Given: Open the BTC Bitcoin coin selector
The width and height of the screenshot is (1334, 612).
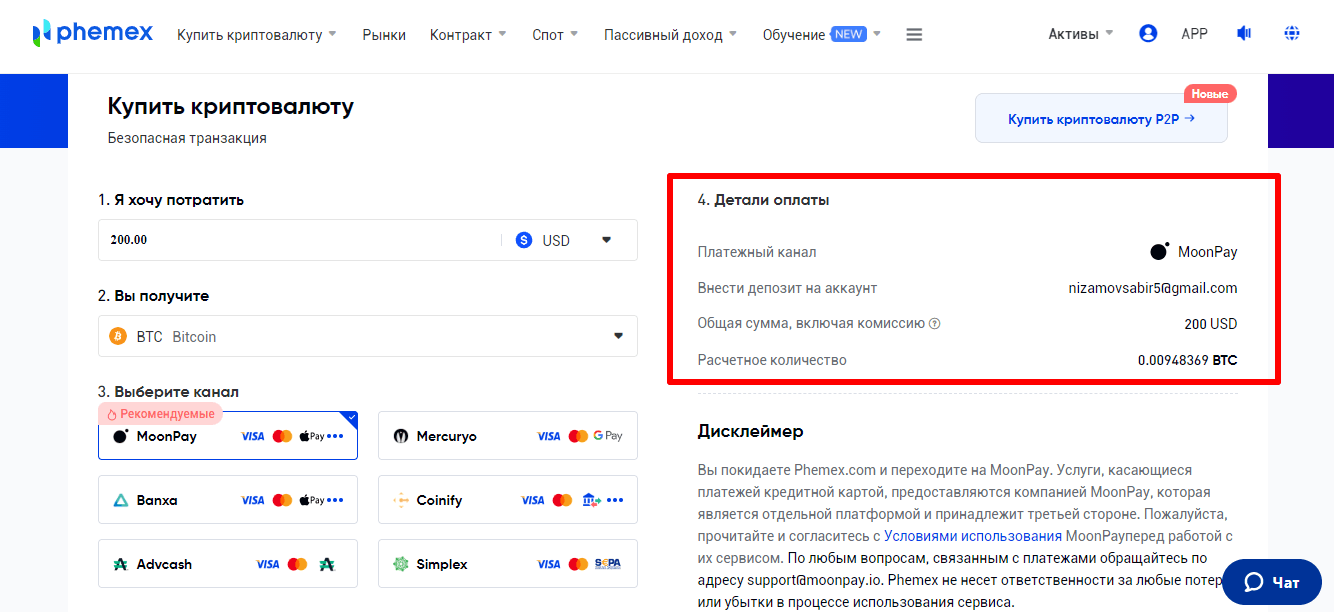Looking at the screenshot, I should (367, 336).
